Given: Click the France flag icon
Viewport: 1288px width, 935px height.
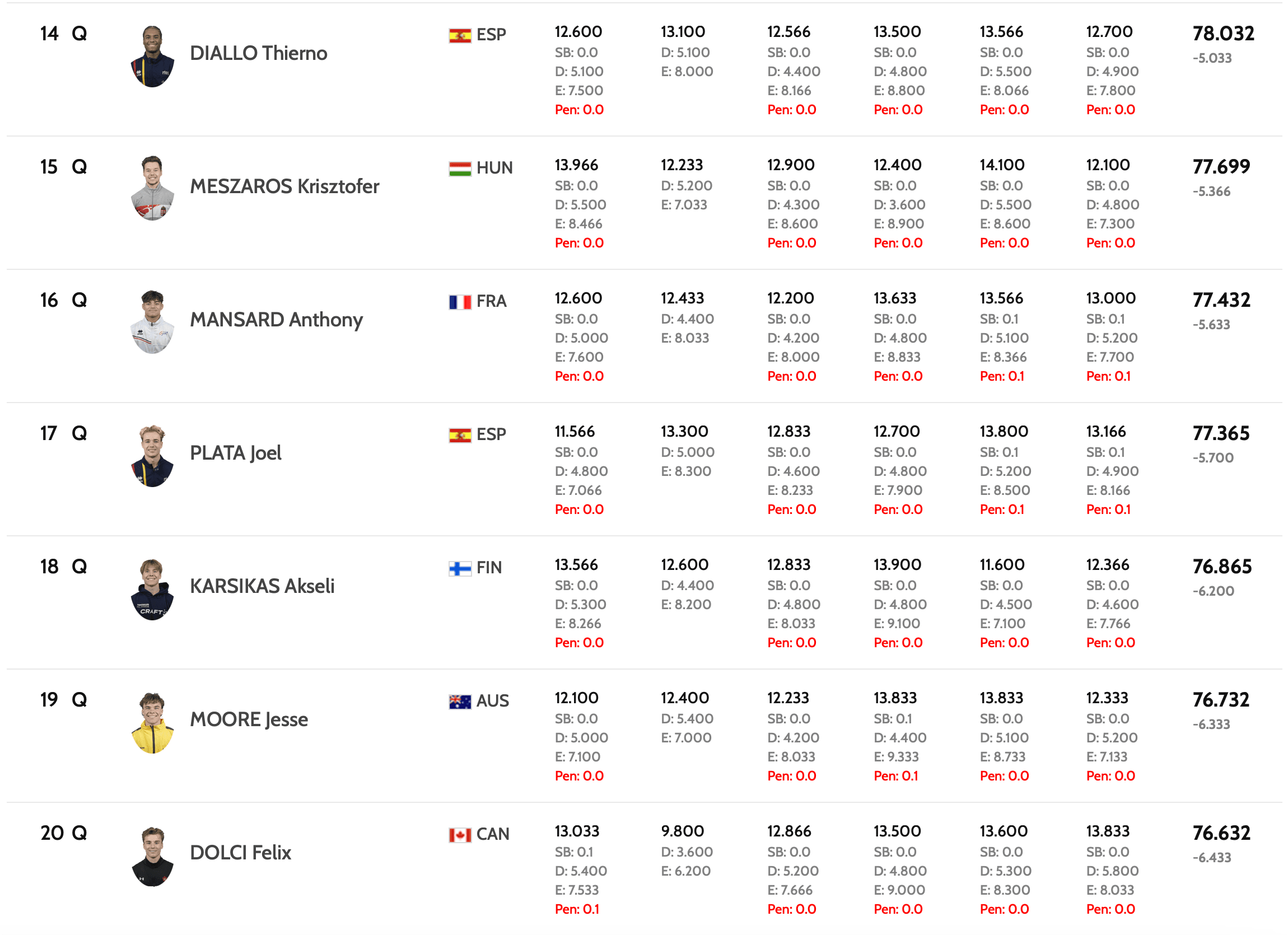Looking at the screenshot, I should [459, 302].
